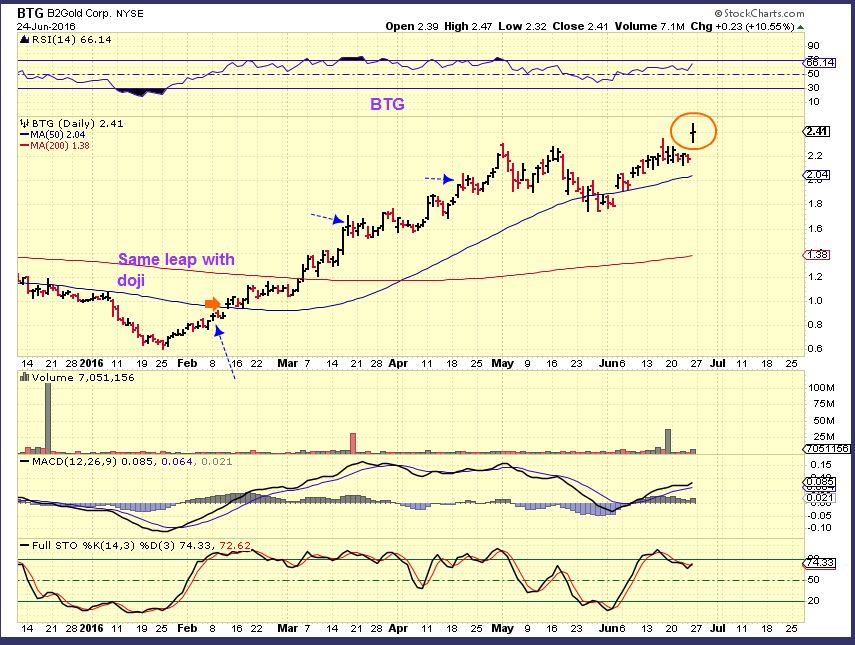Click the 74.33 stochastic axis tag
The height and width of the screenshot is (645, 855).
coord(820,562)
